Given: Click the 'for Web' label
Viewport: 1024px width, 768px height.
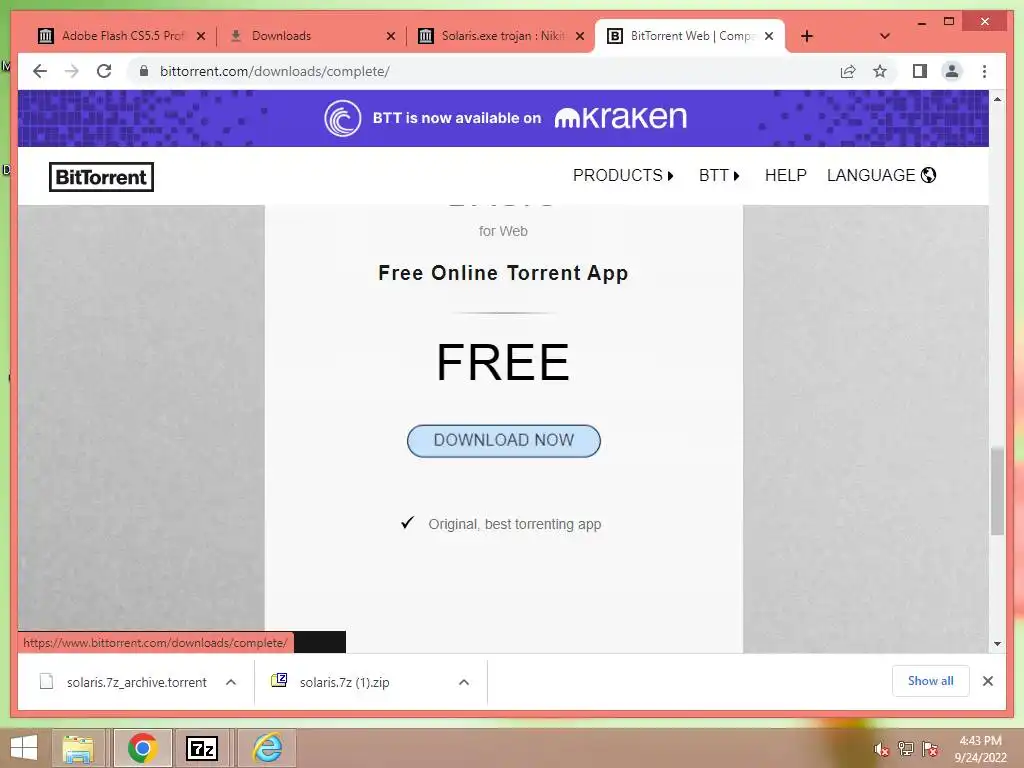Looking at the screenshot, I should [503, 231].
